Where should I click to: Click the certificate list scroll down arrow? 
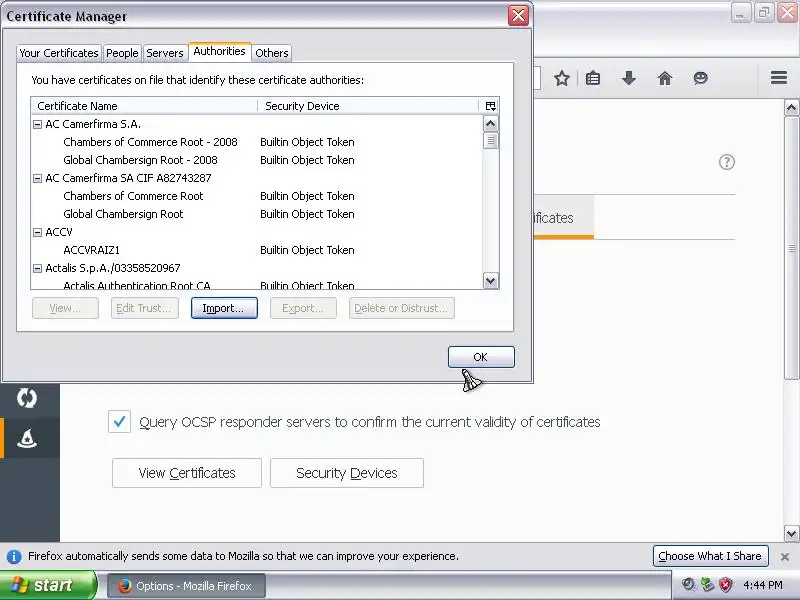click(490, 280)
